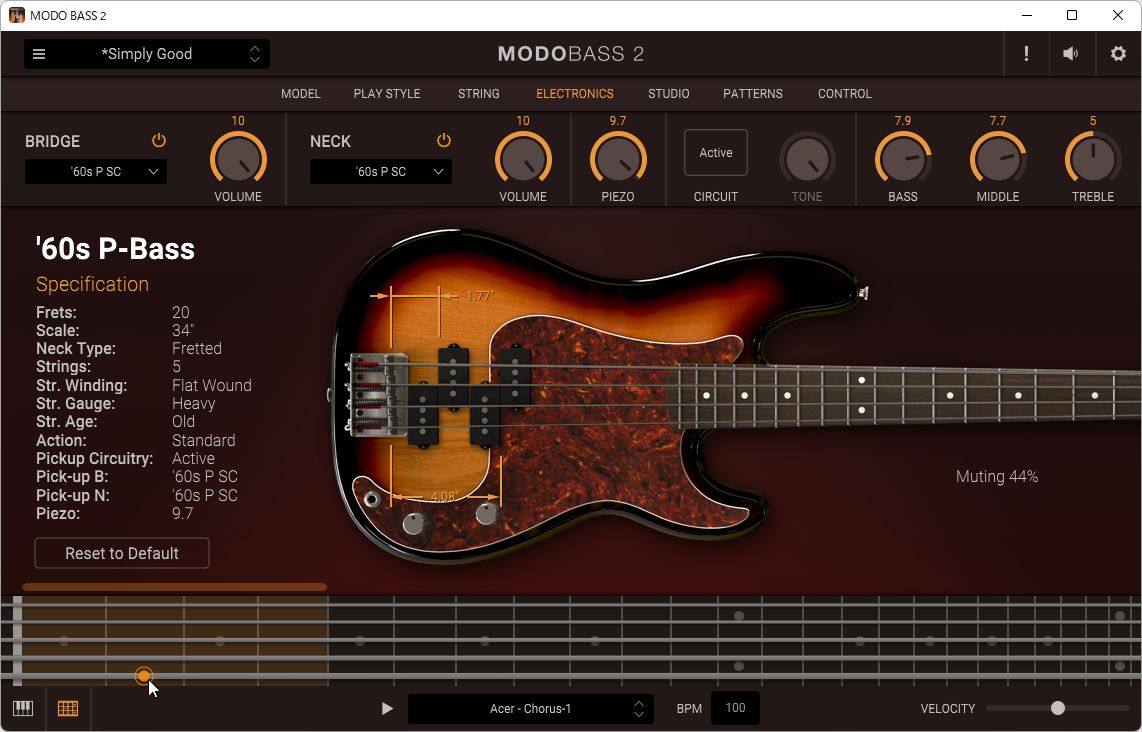Click the orange position bar above fretboard

[x=174, y=586]
